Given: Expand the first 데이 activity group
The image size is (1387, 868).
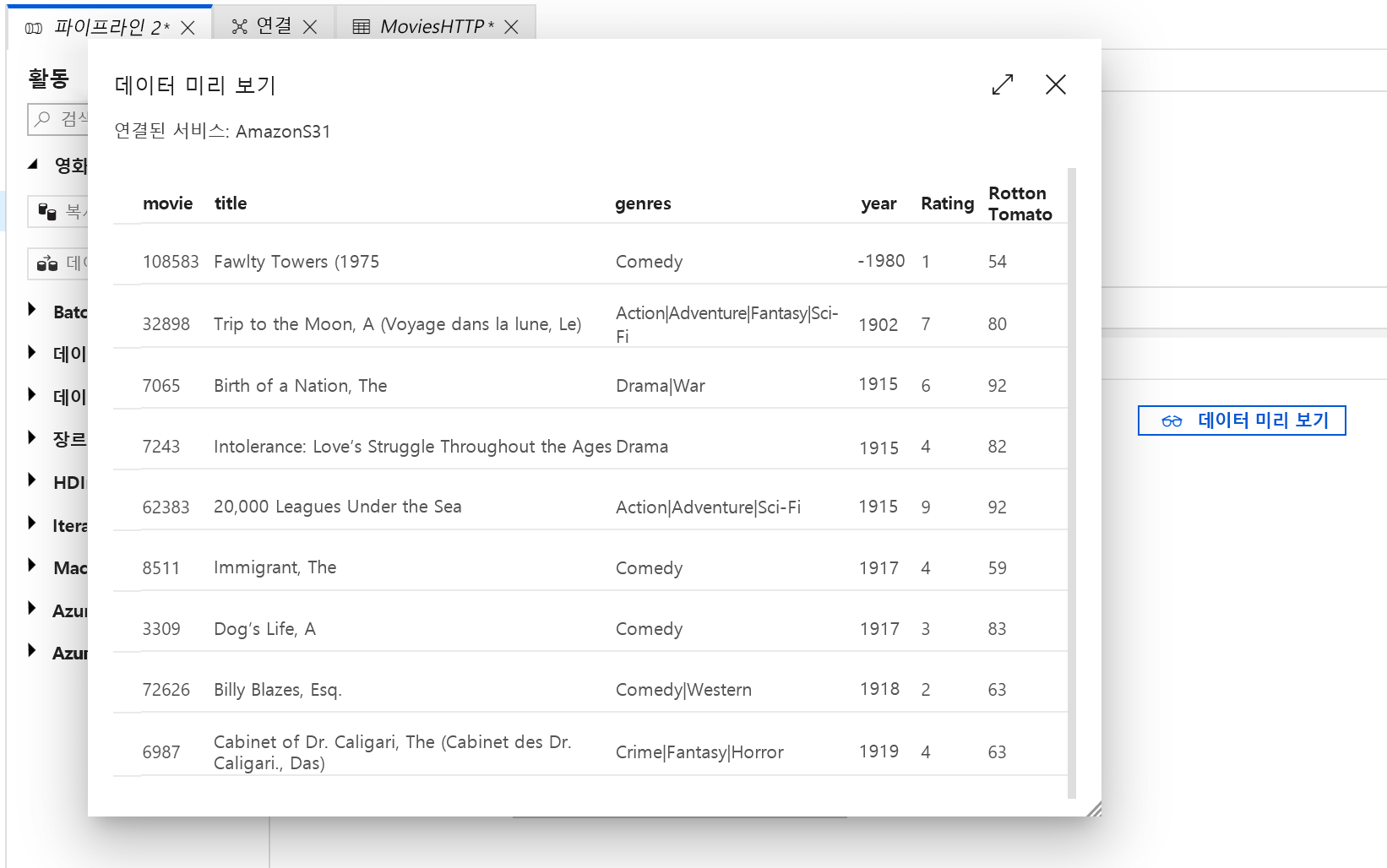Looking at the screenshot, I should click(32, 352).
